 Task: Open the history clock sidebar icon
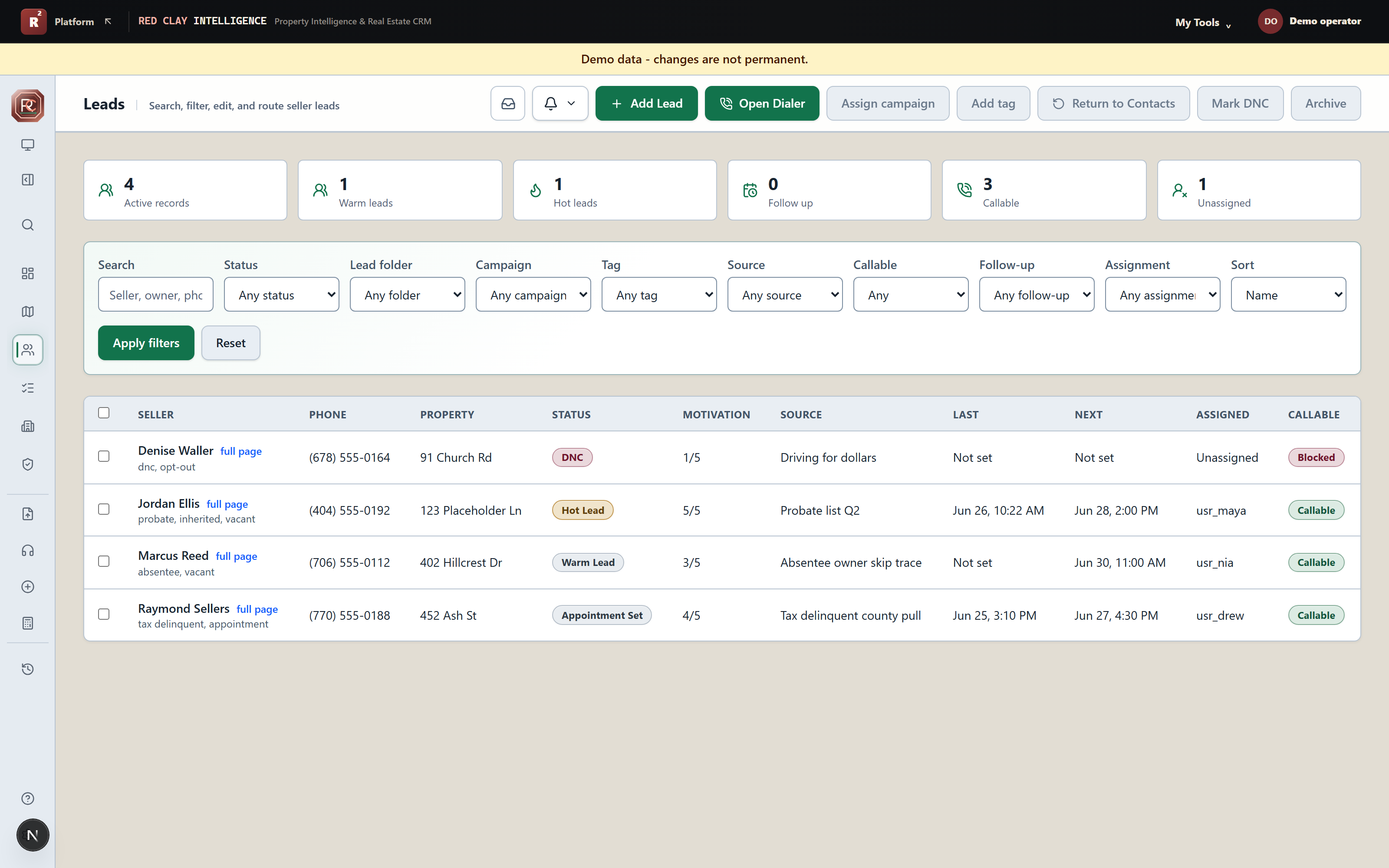[27, 669]
